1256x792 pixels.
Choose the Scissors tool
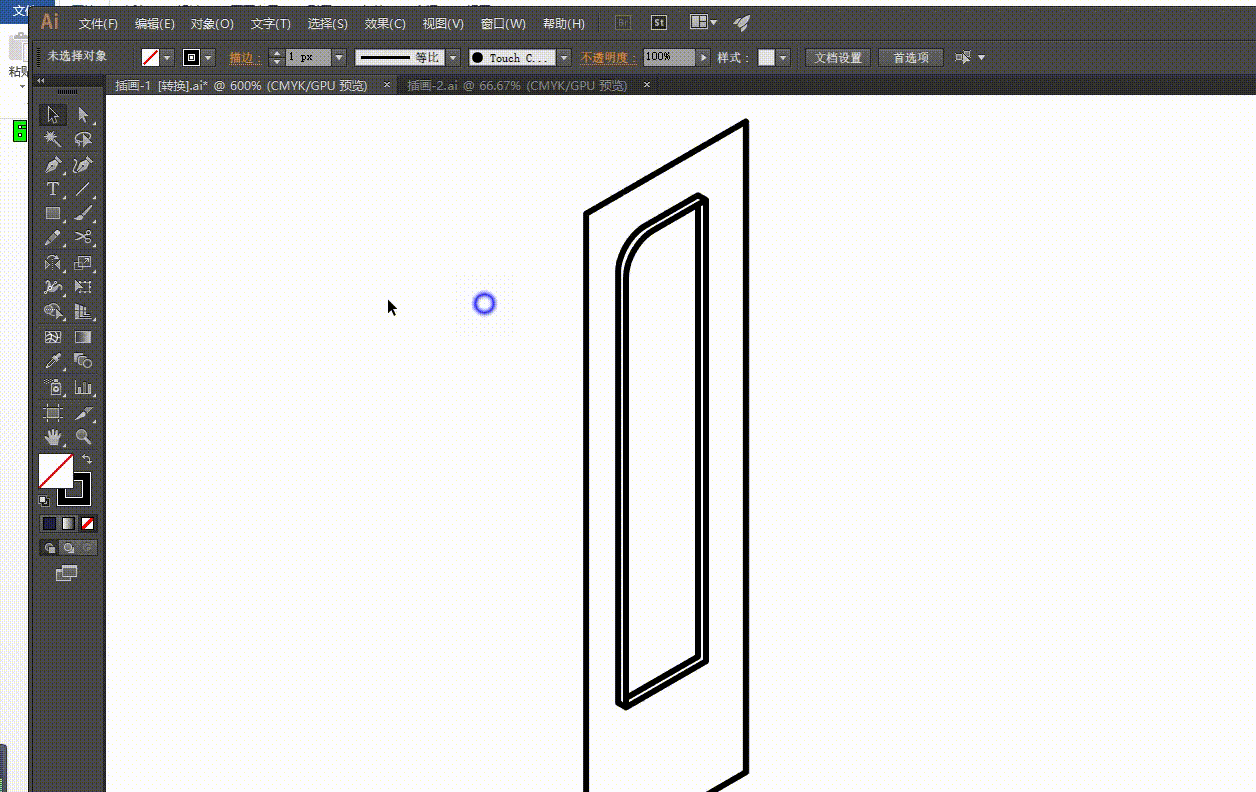tap(83, 238)
